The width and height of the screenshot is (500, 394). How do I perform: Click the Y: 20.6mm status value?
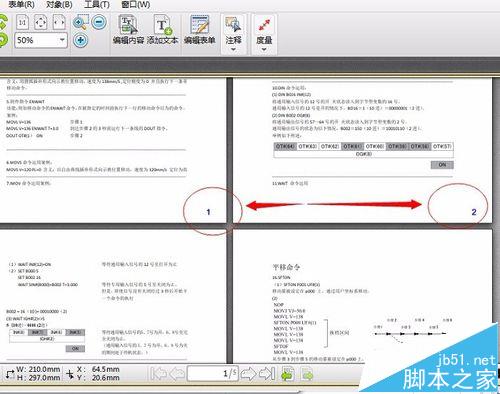(98, 378)
